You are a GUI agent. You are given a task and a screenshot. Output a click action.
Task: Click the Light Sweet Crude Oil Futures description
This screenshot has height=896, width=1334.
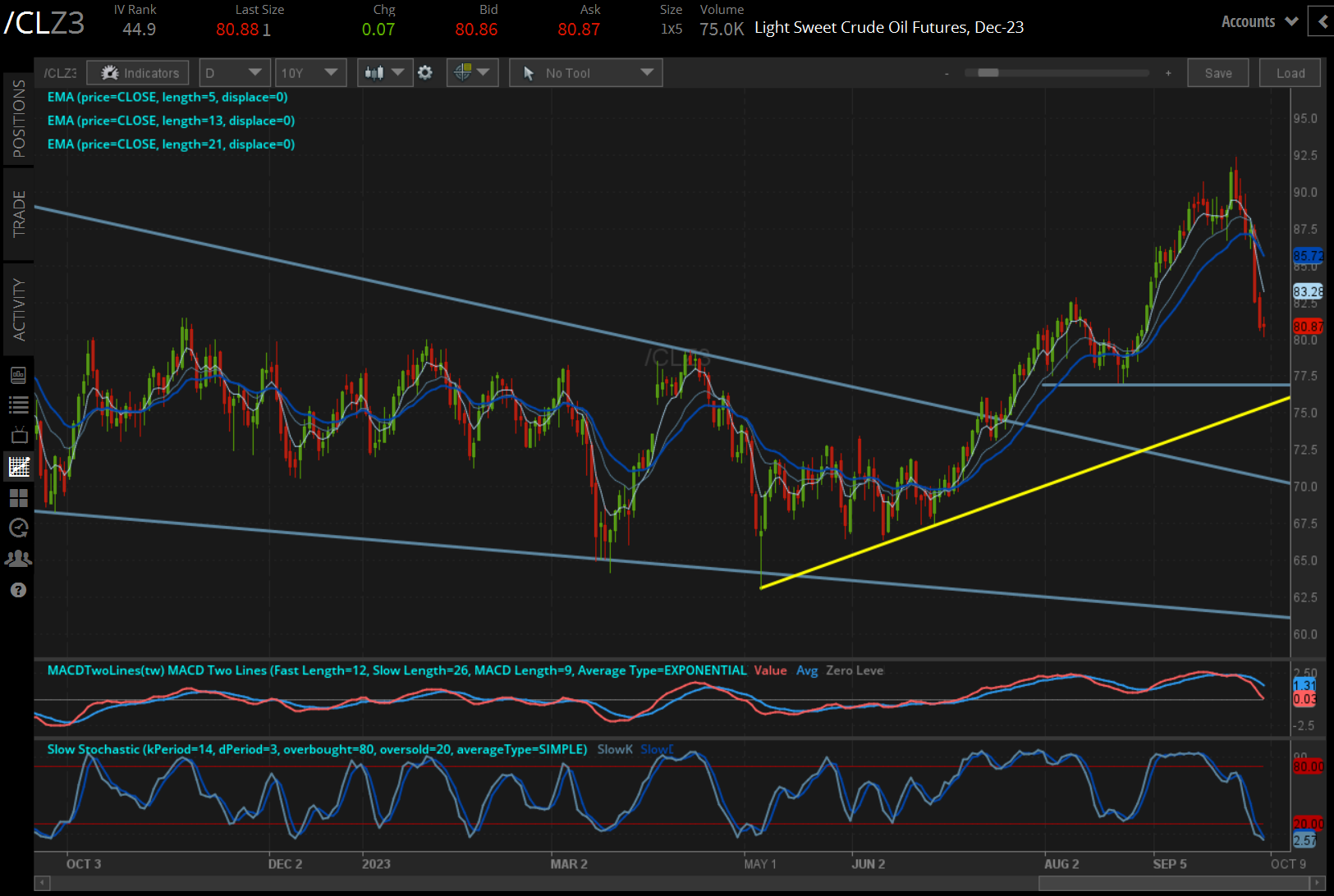[x=889, y=28]
